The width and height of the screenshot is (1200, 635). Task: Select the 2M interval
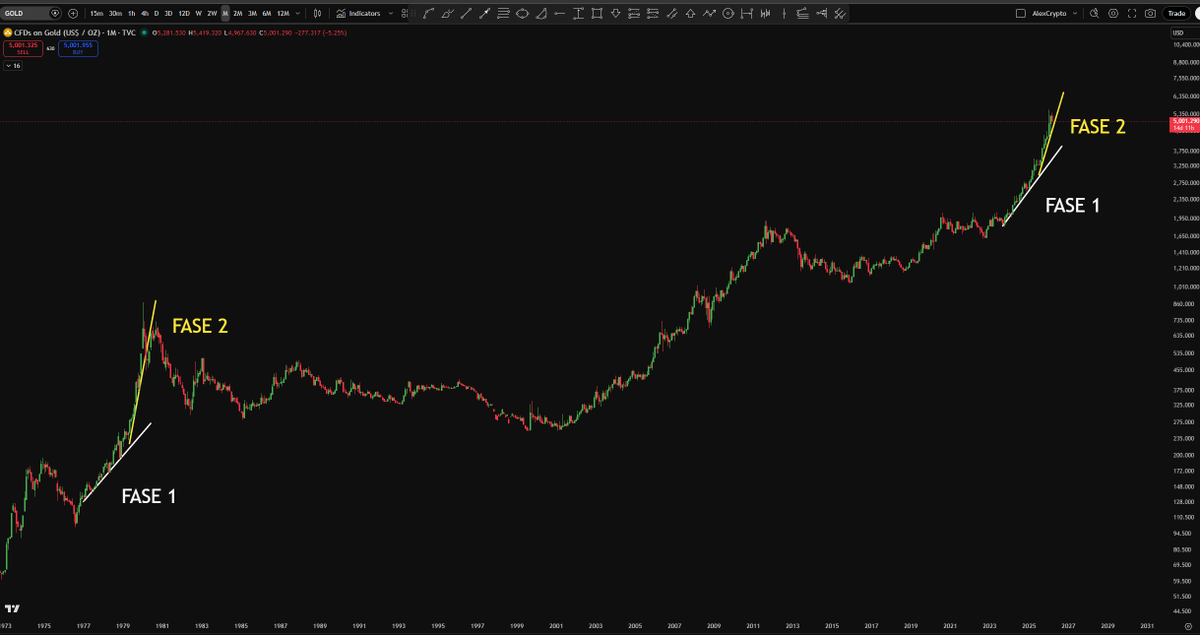(x=238, y=14)
